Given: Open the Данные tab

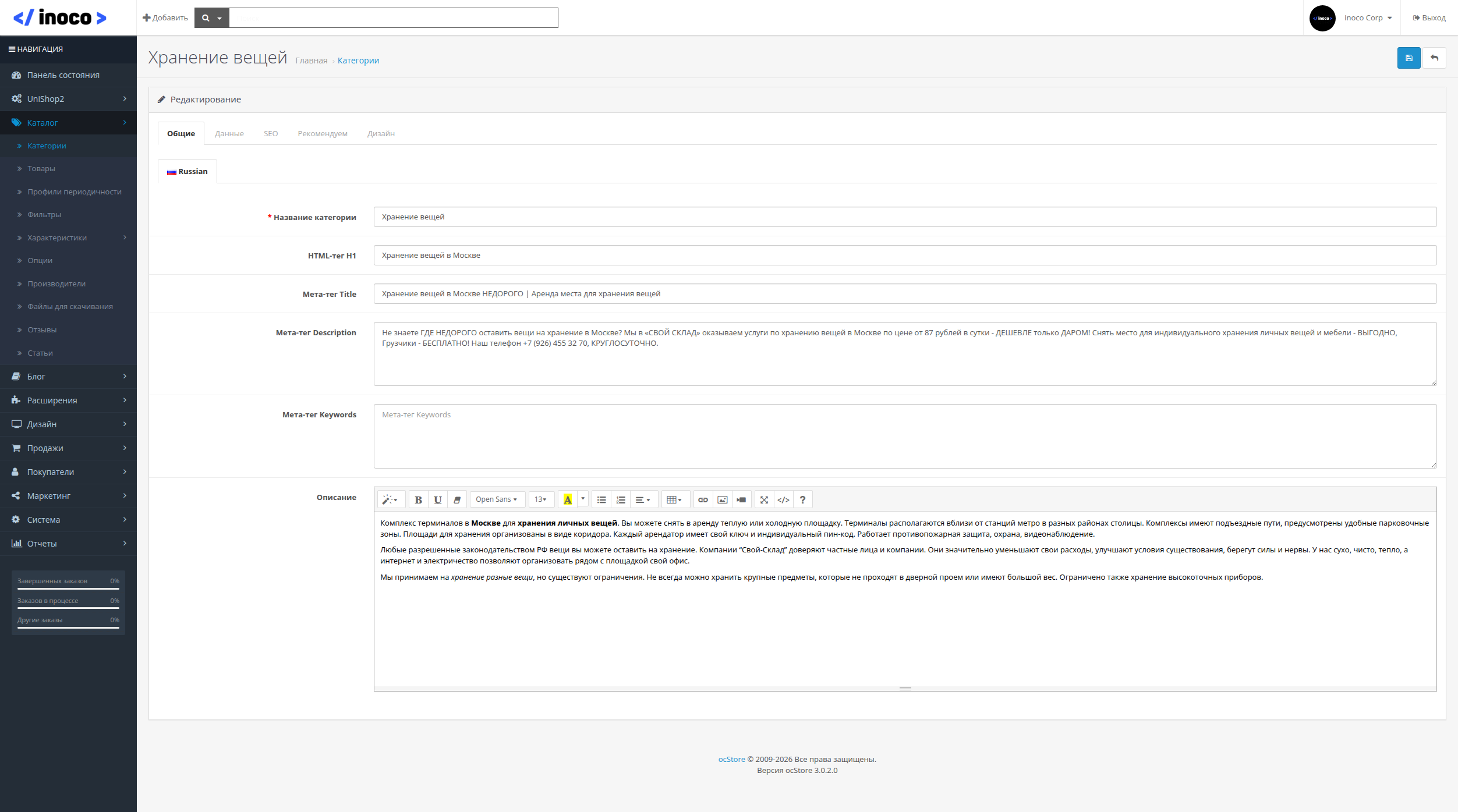Looking at the screenshot, I should click(229, 133).
